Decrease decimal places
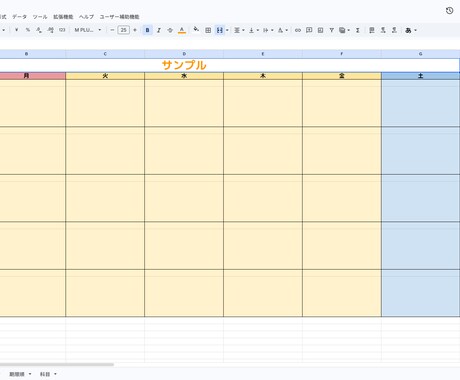This screenshot has width=460, height=380. [x=39, y=30]
